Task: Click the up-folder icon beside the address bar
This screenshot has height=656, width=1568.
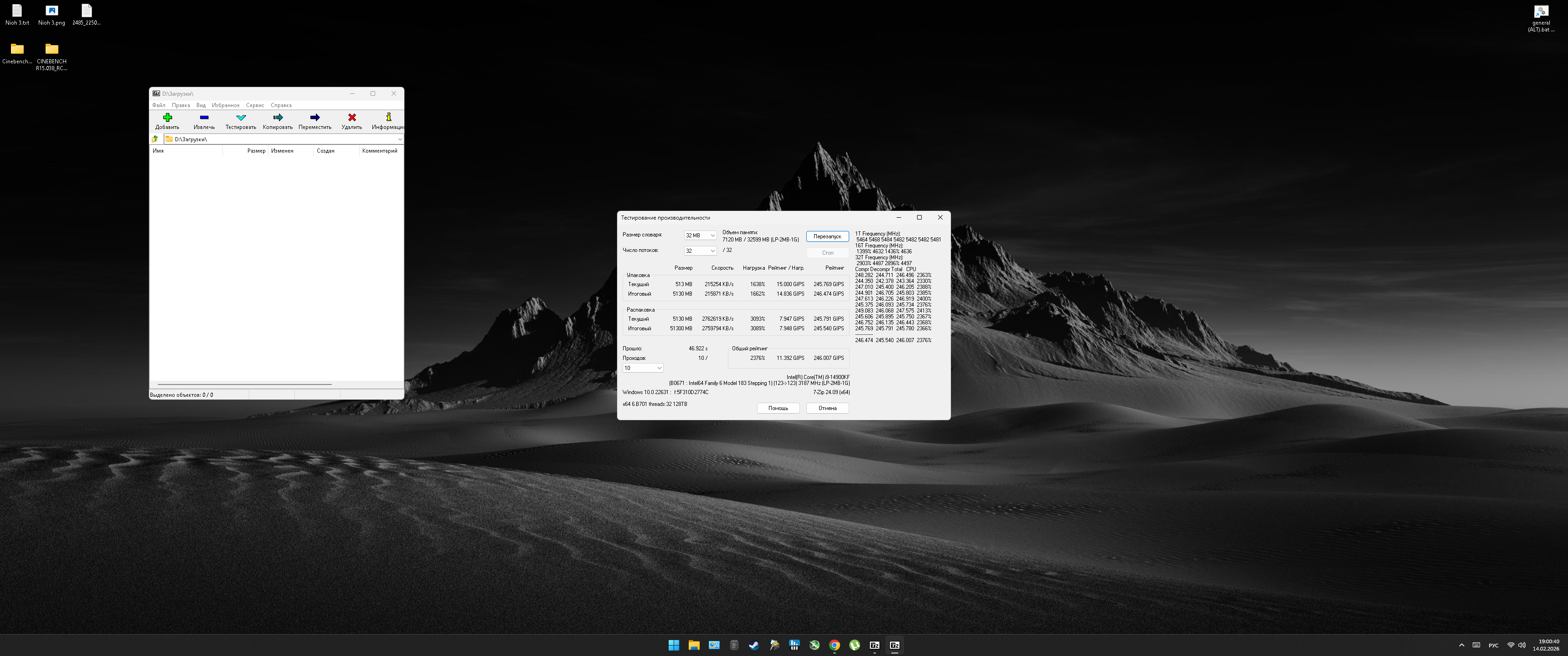Action: tap(155, 139)
